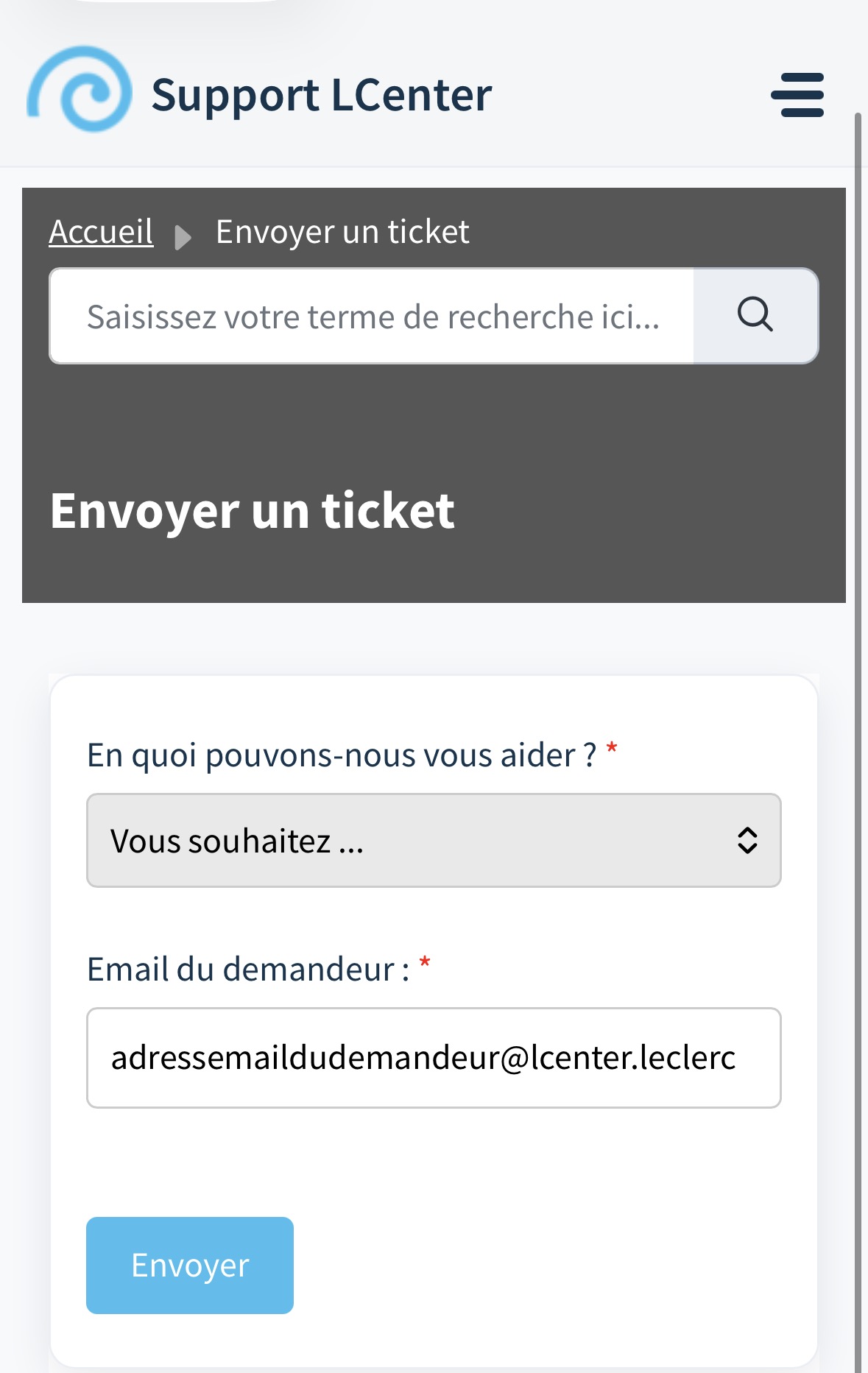Click the 'Envoyer un ticket' breadcrumb item
The height and width of the screenshot is (1373, 868).
pyautogui.click(x=342, y=232)
